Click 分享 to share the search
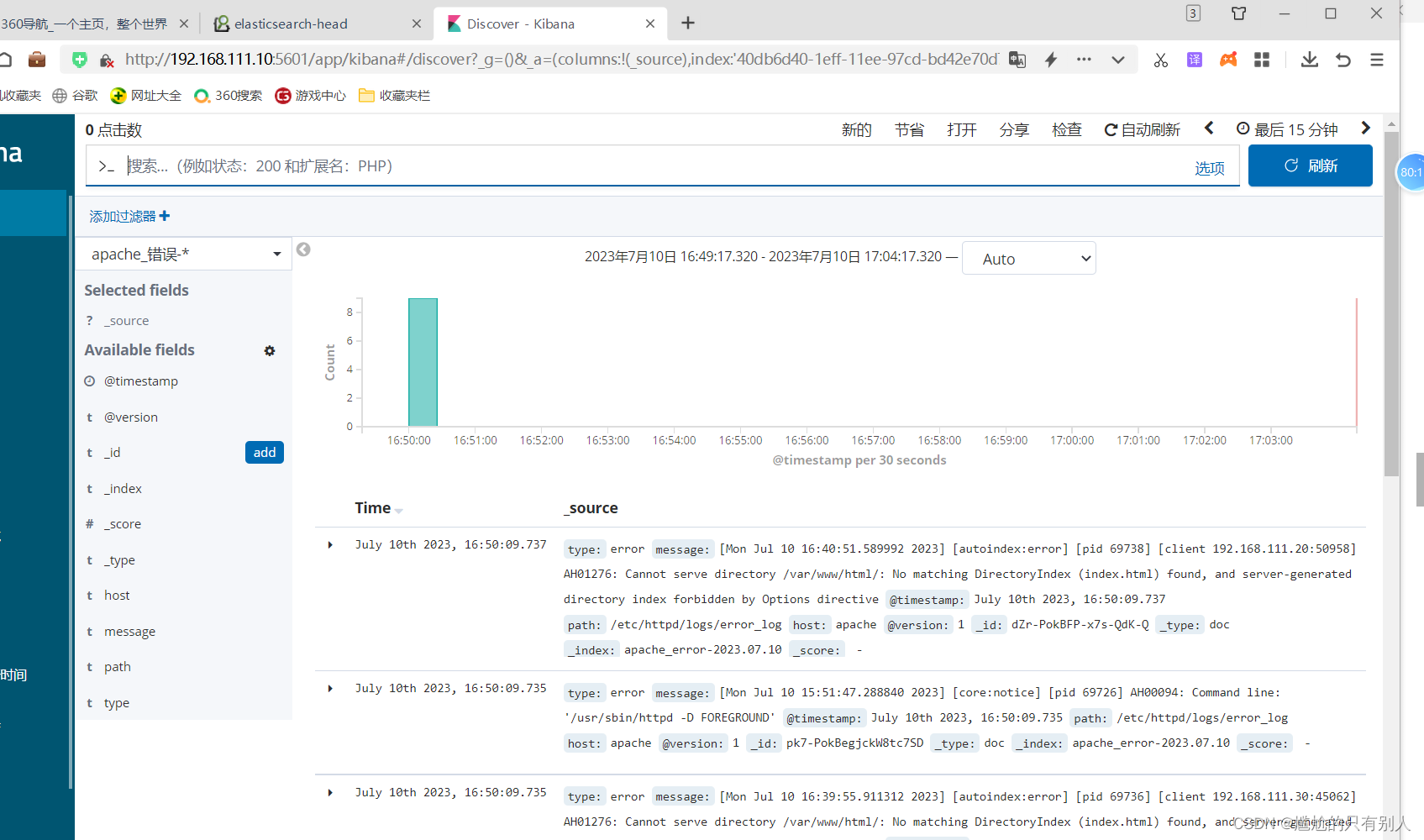1424x840 pixels. [x=1014, y=129]
